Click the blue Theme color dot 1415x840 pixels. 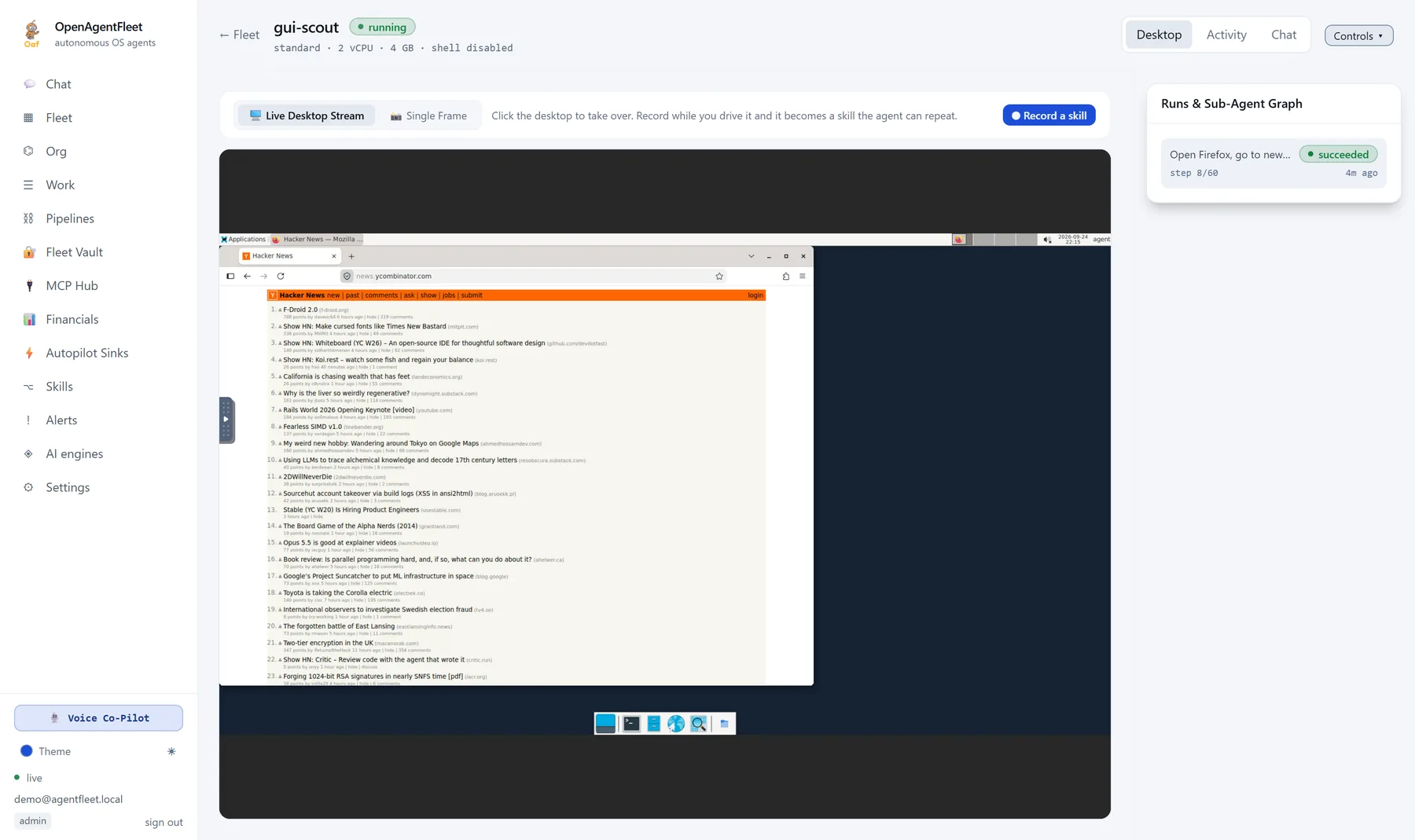[27, 751]
